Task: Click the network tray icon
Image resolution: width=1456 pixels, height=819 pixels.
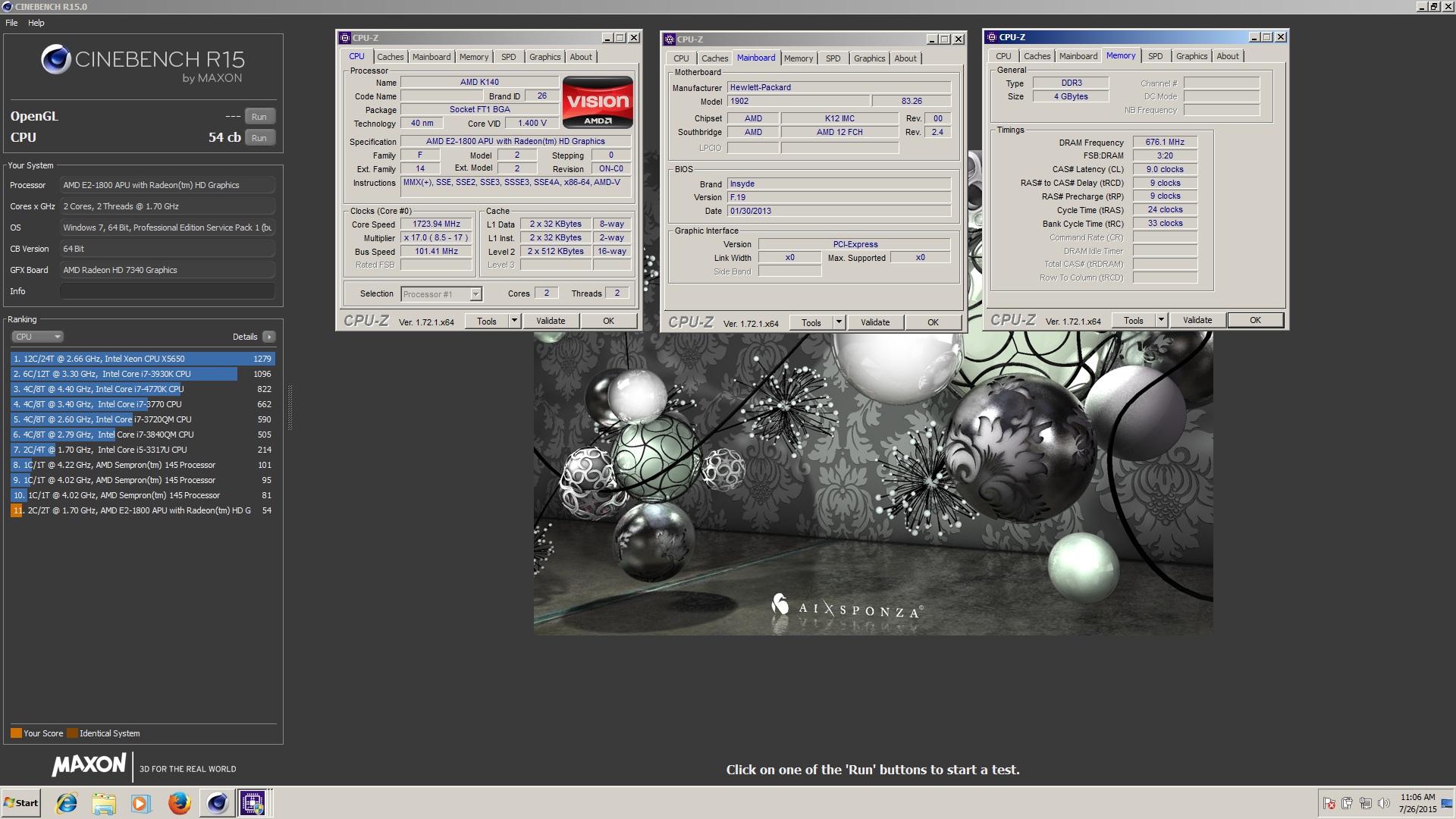Action: 1365,803
